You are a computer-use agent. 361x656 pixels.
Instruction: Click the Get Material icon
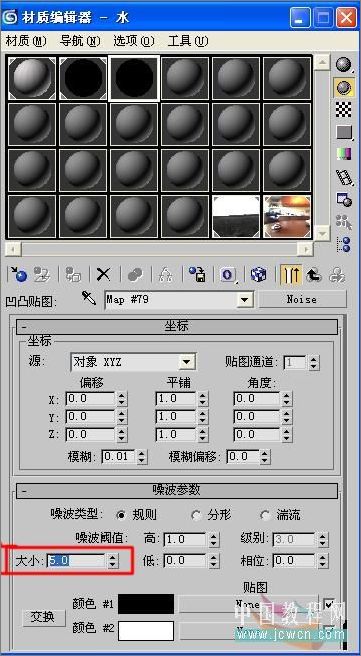(18, 275)
